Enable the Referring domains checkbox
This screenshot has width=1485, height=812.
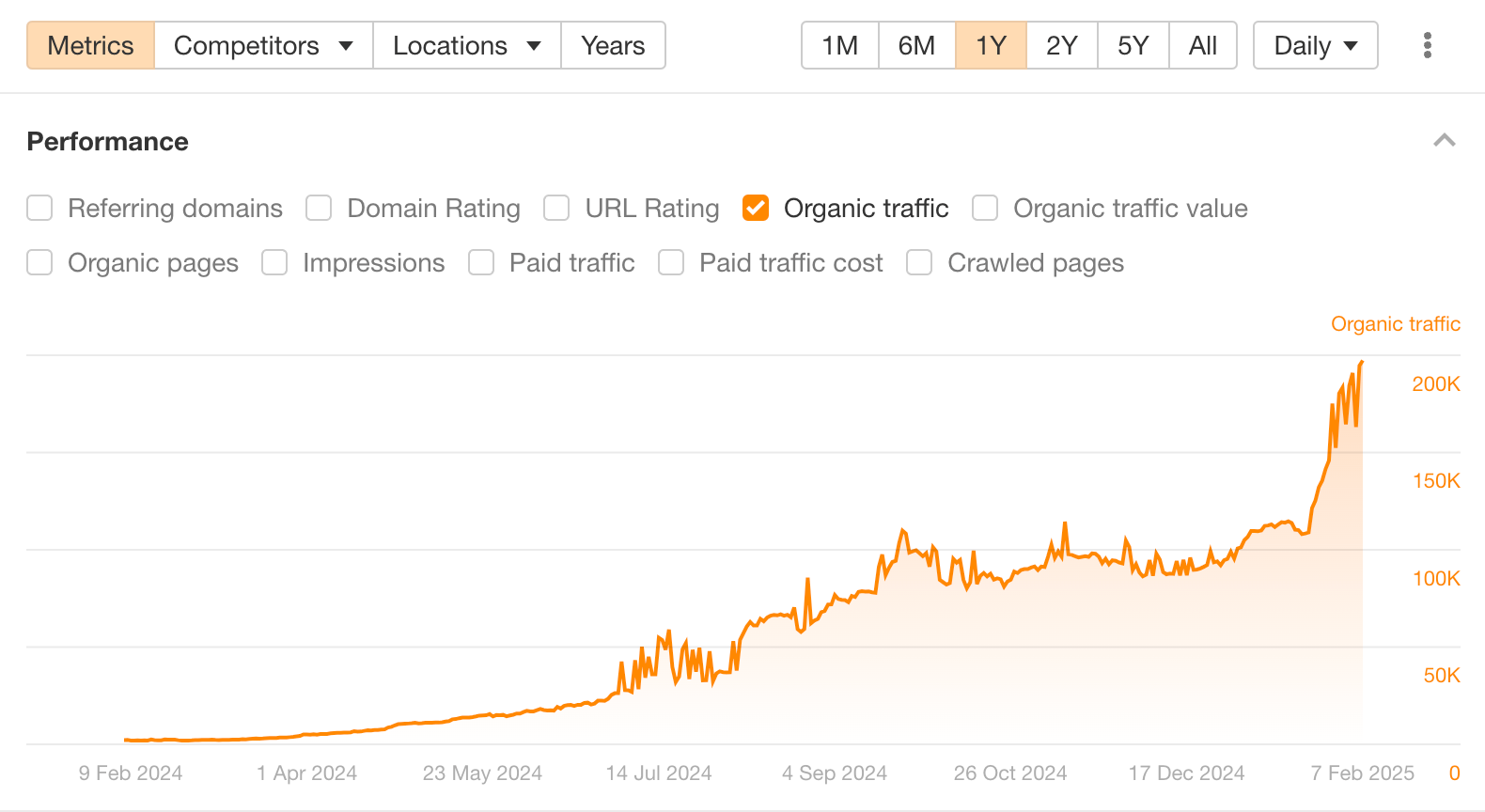(39, 208)
